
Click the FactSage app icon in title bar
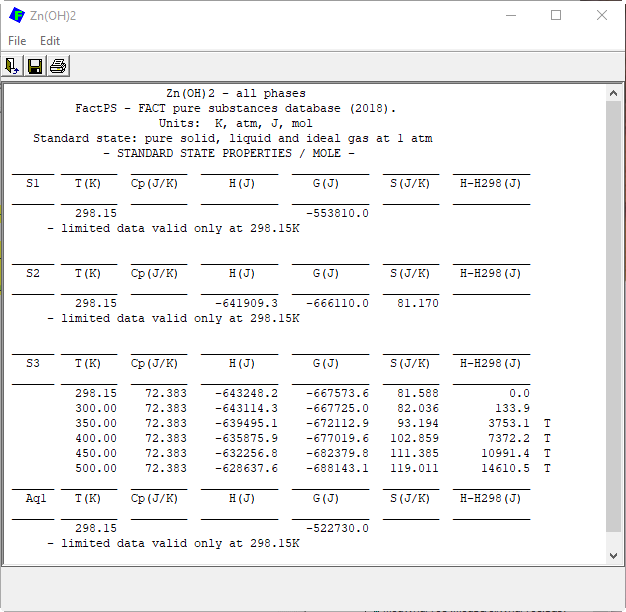click(17, 16)
